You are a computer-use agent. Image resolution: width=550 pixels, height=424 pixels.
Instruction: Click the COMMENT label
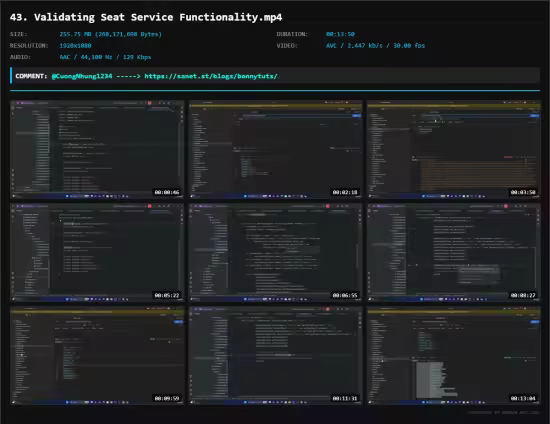click(x=31, y=76)
